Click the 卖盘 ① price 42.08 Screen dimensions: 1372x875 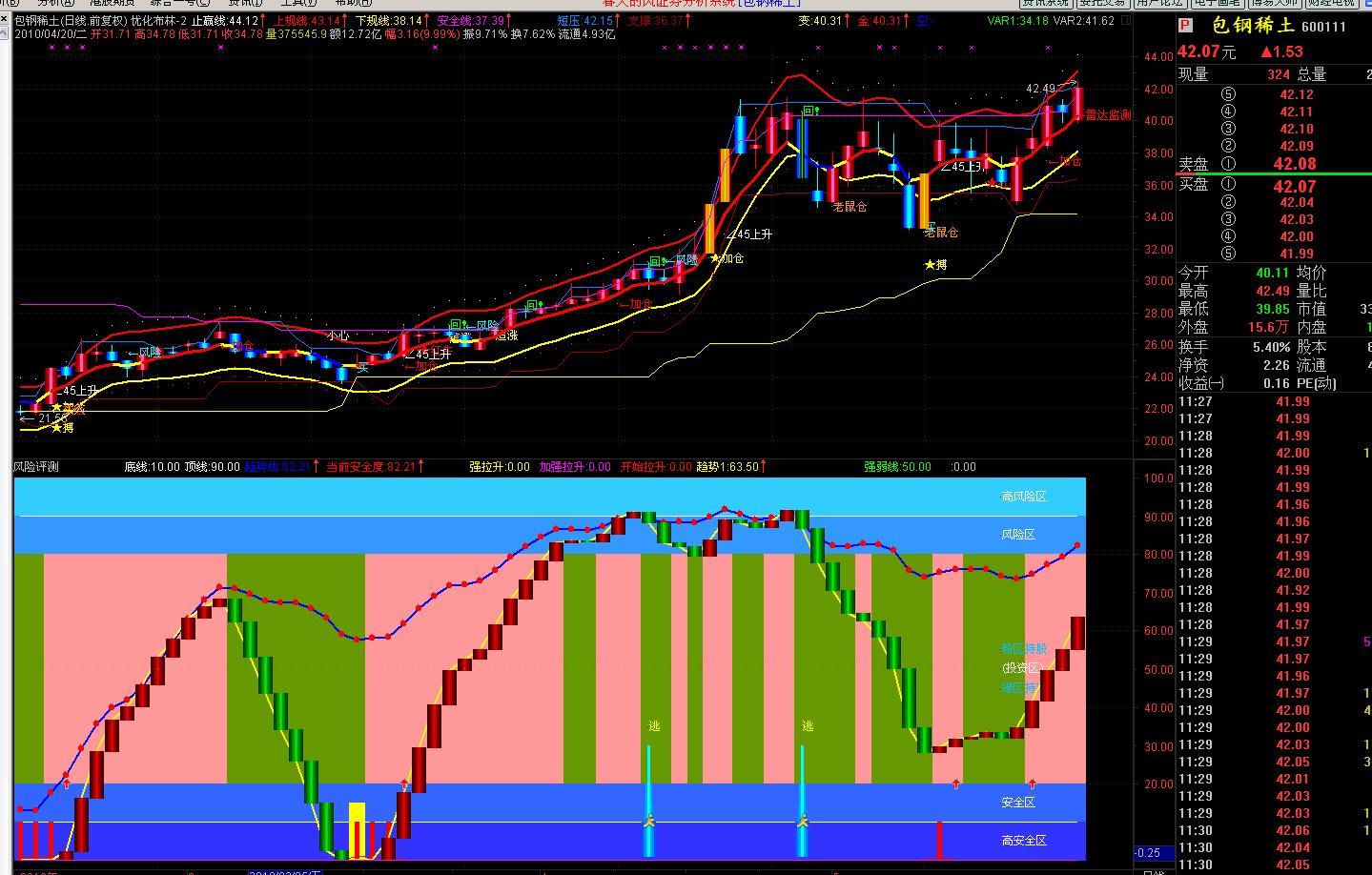point(1295,164)
